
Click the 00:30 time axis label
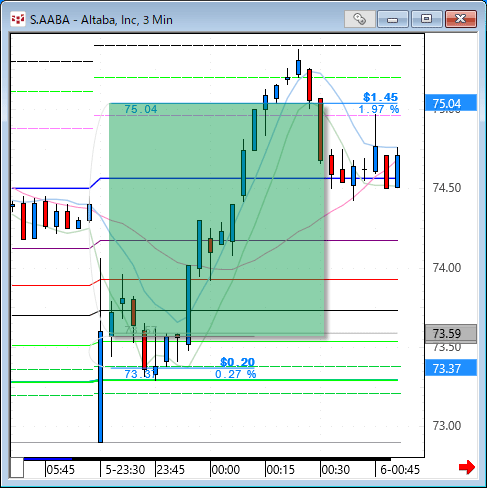pos(335,470)
